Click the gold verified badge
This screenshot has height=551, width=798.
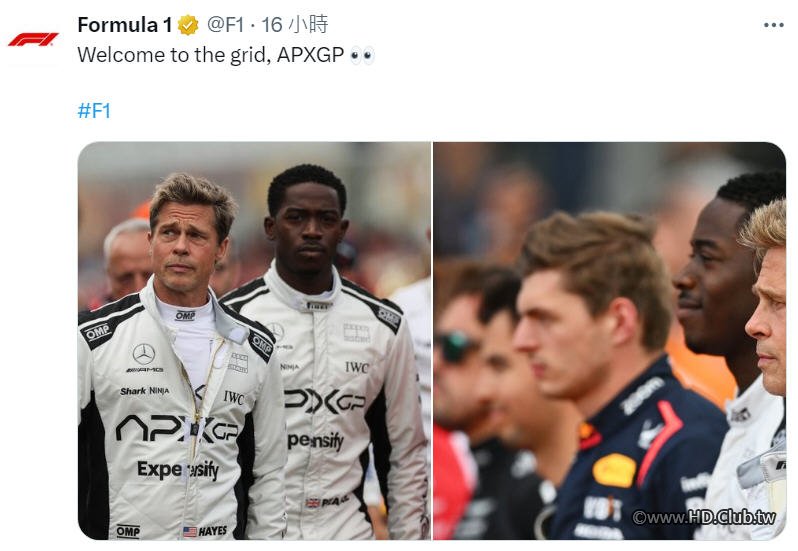click(188, 25)
